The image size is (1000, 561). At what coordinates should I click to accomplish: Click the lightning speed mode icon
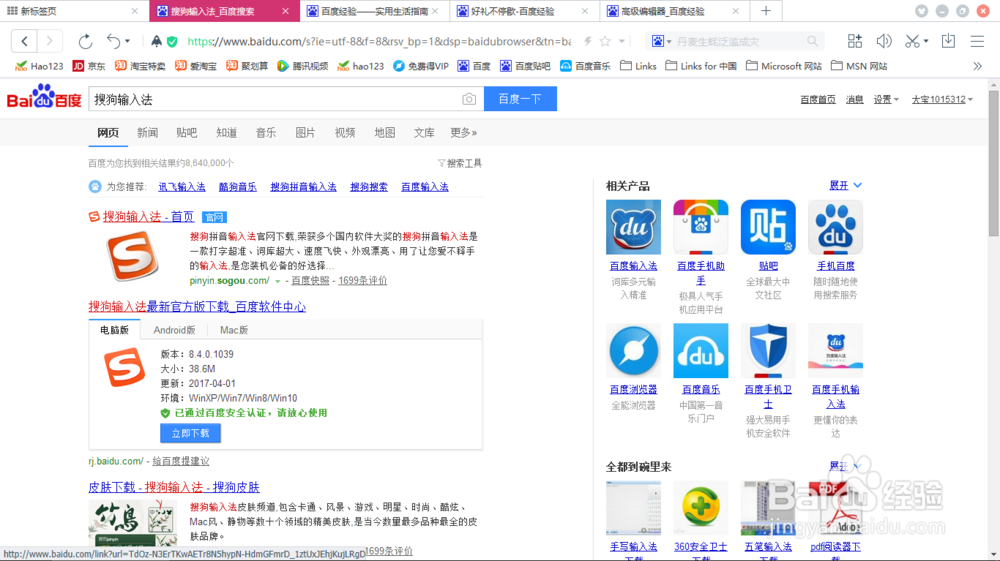587,41
